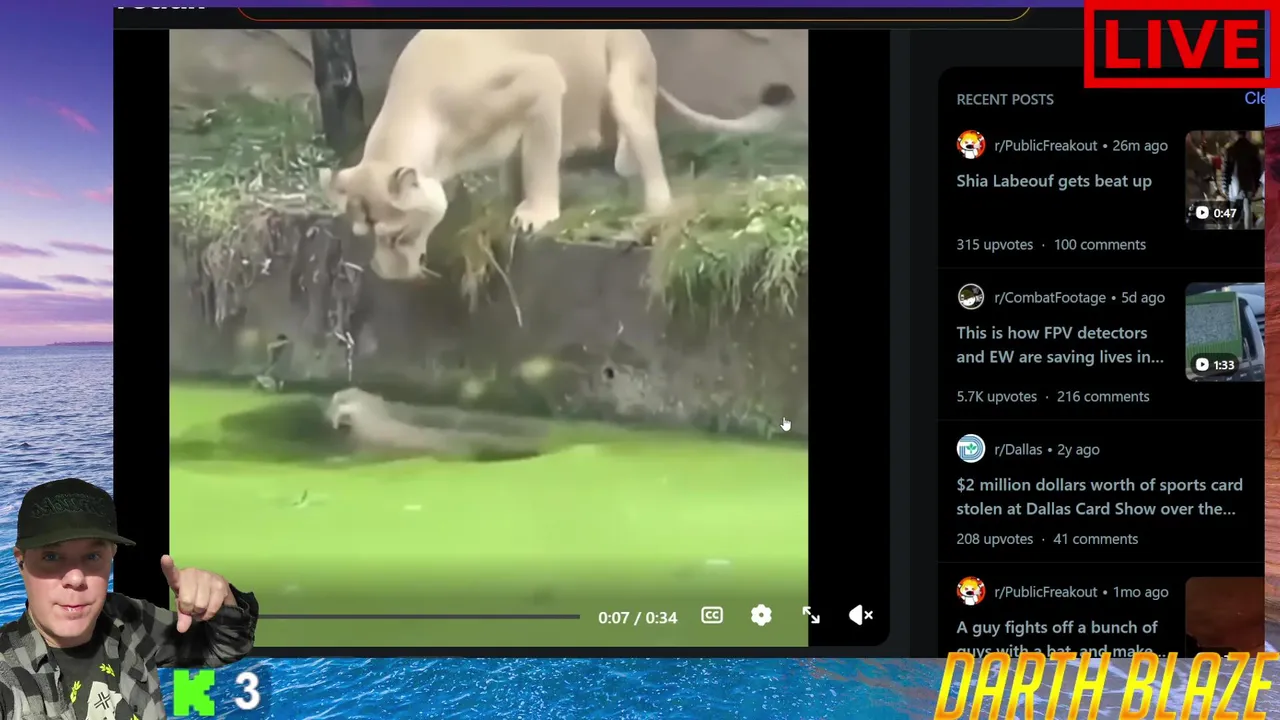Play the 1:33 CombatFootage thumbnail

[1224, 332]
